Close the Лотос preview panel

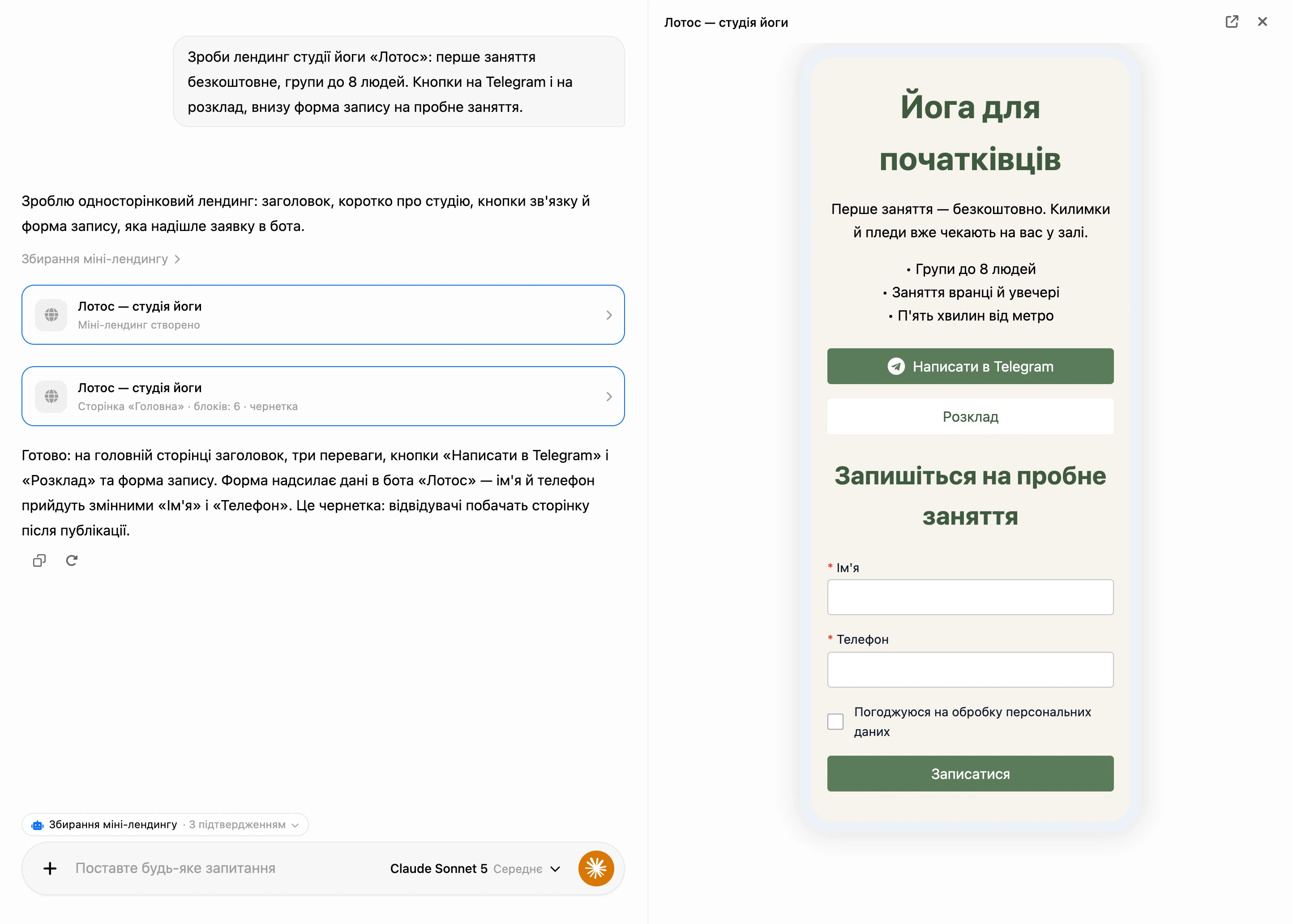(x=1262, y=21)
